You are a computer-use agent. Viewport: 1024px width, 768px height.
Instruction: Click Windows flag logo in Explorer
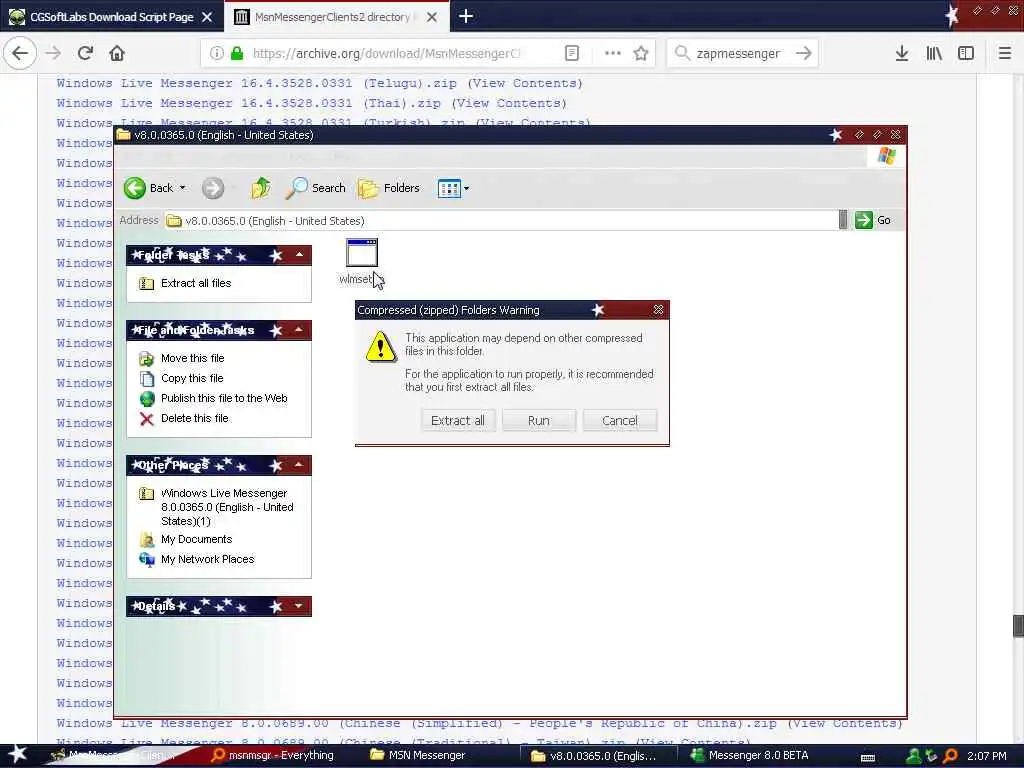[x=886, y=156]
